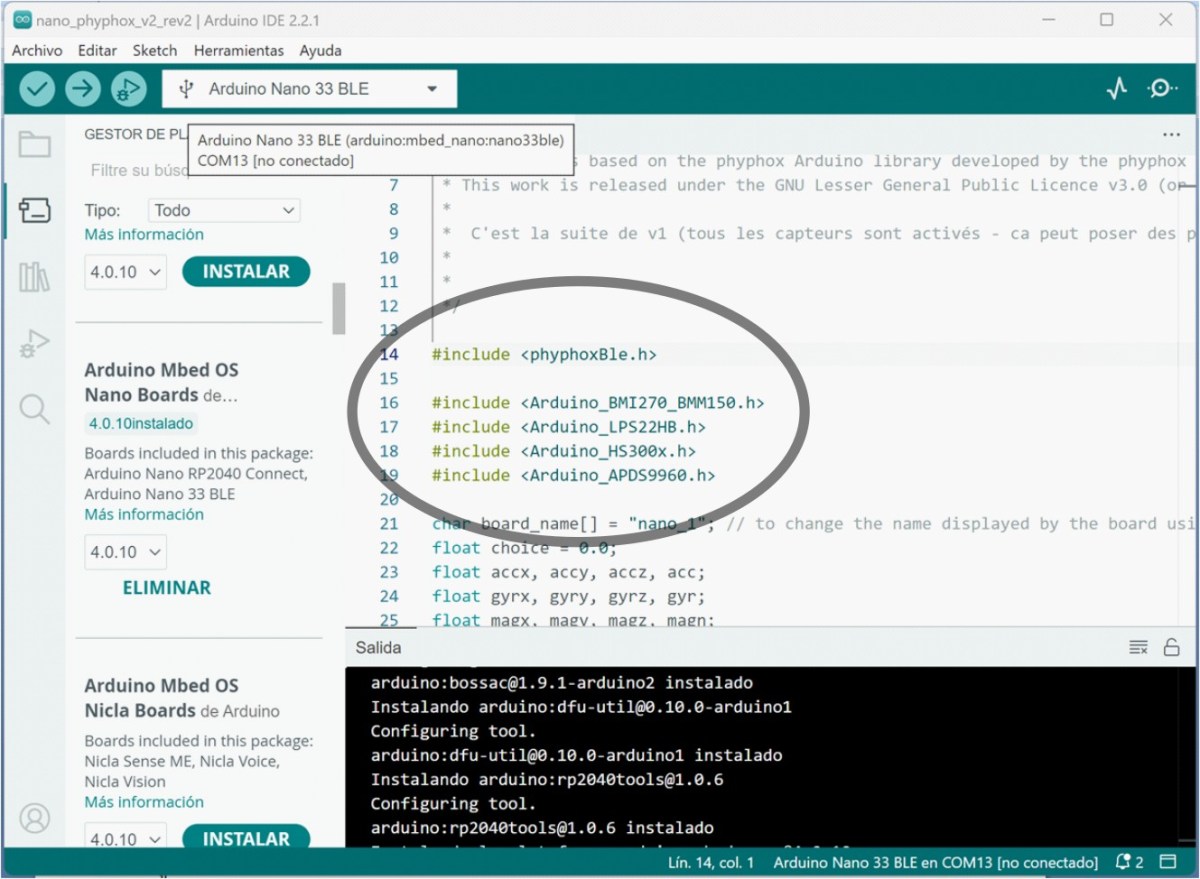The width and height of the screenshot is (1200, 879).
Task: Open the Sketch menu
Action: tap(155, 50)
